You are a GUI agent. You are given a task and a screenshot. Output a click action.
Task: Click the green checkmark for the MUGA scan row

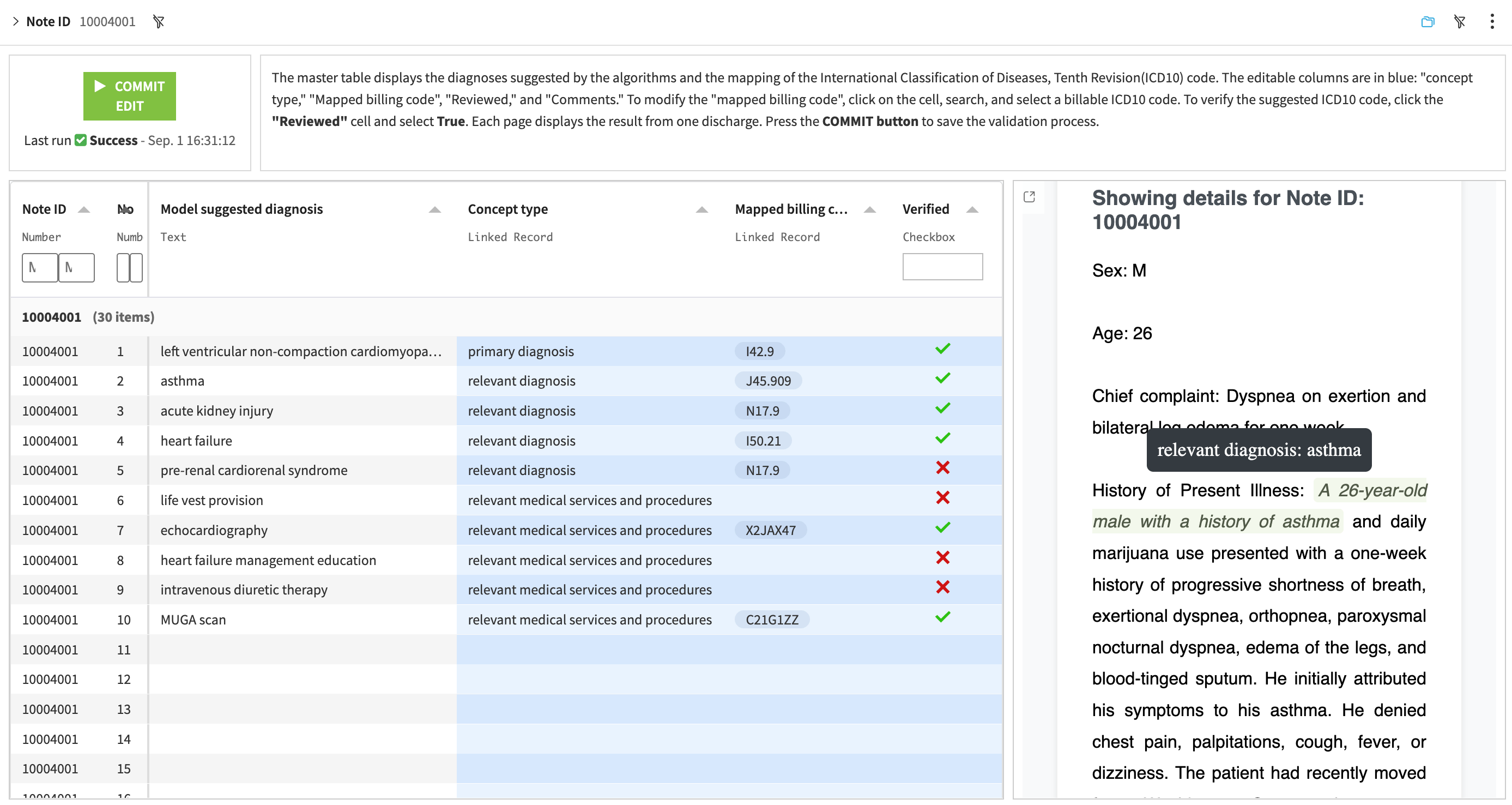pyautogui.click(x=942, y=617)
